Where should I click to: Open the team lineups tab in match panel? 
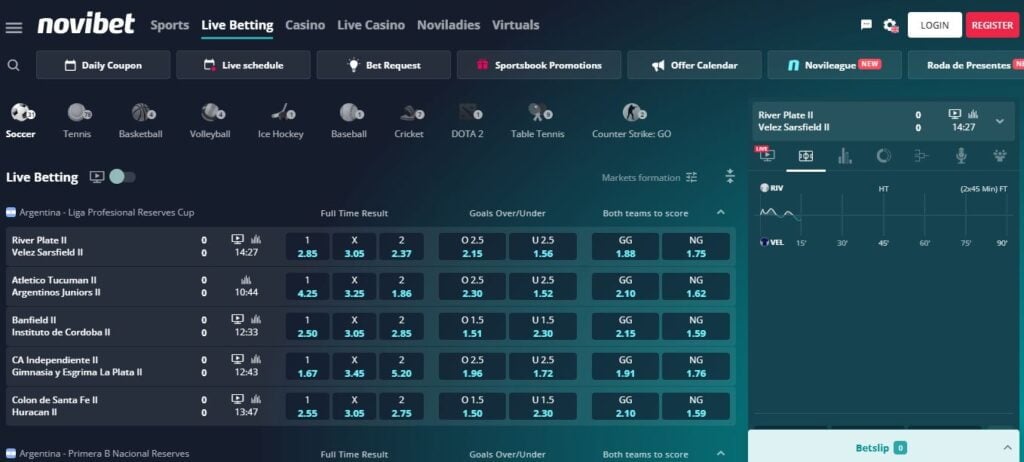click(999, 156)
